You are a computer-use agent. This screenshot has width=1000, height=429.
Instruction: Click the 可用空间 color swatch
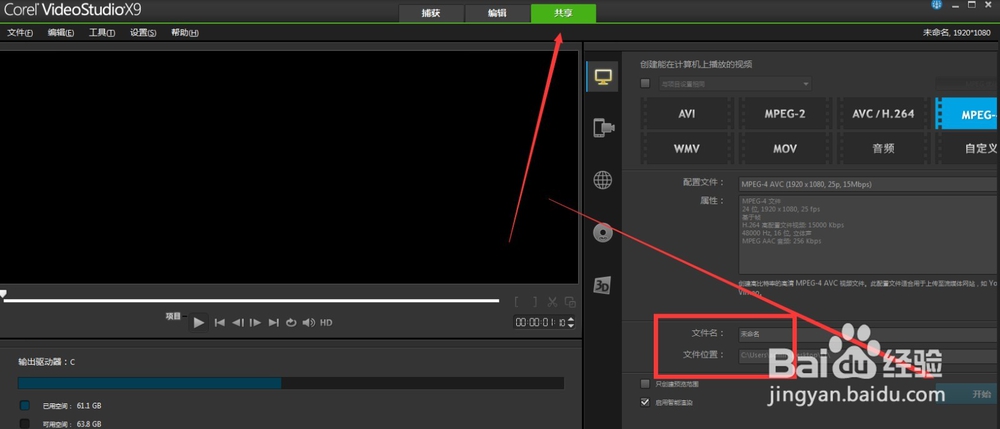pos(24,424)
